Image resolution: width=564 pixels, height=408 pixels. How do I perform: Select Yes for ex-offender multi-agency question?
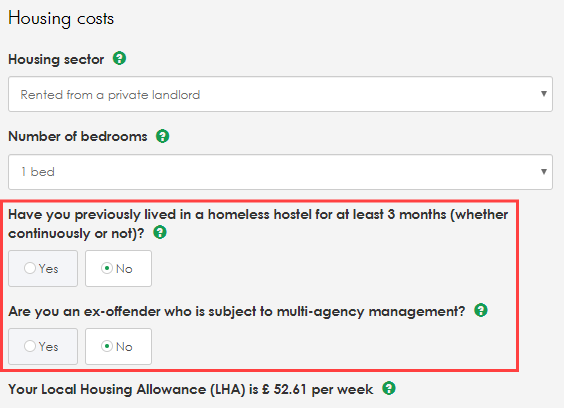point(43,346)
